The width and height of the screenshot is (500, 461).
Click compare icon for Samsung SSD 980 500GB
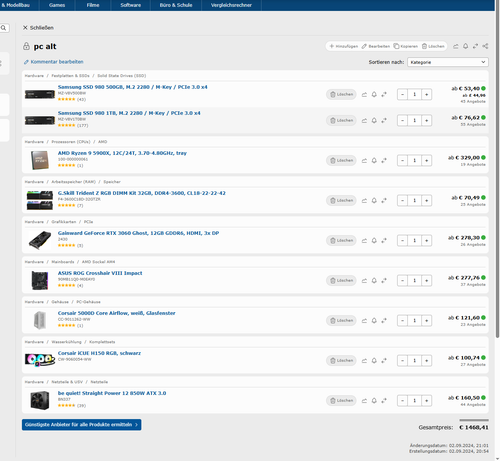[384, 95]
